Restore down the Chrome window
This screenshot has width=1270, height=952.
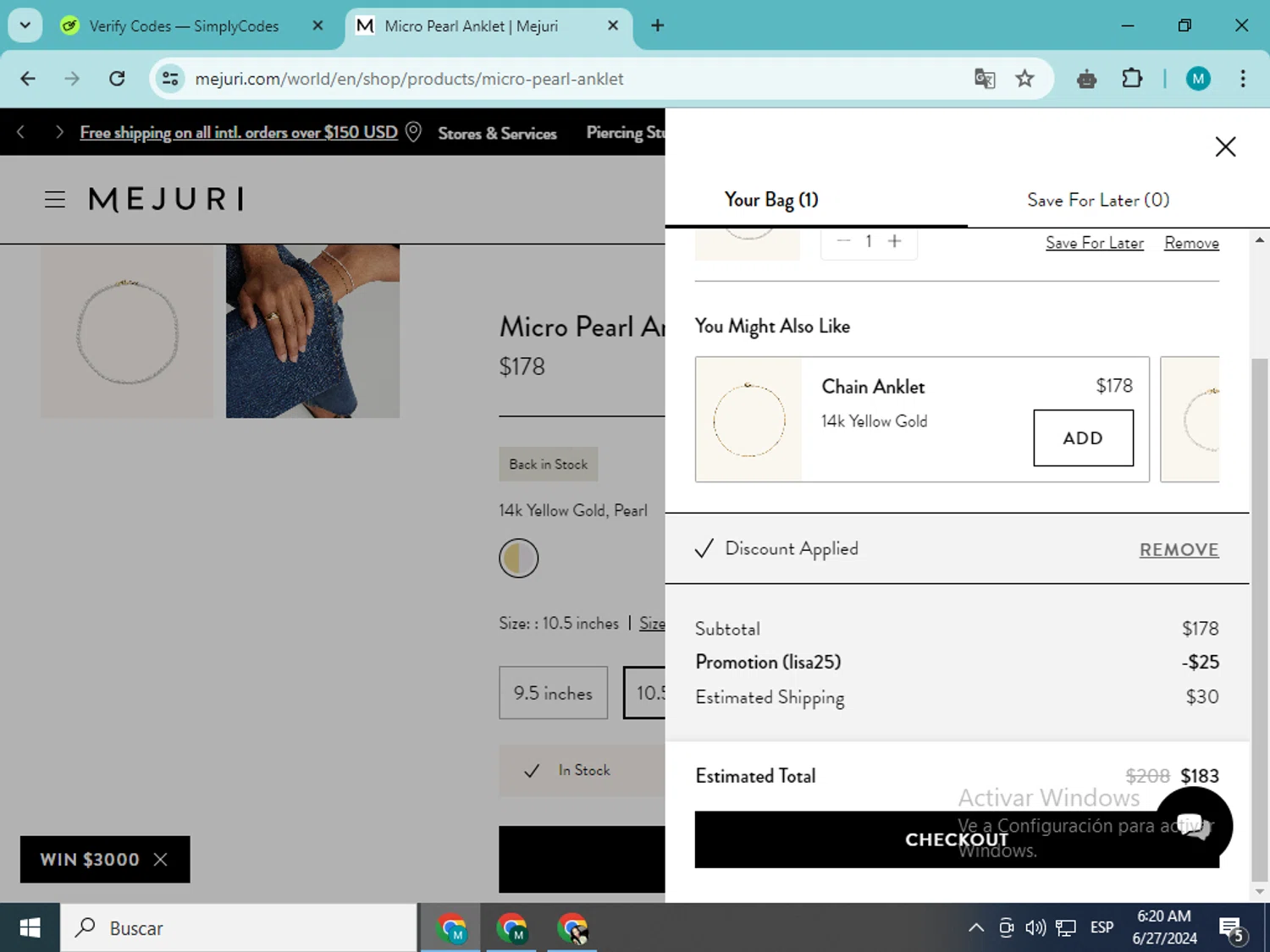(x=1184, y=25)
